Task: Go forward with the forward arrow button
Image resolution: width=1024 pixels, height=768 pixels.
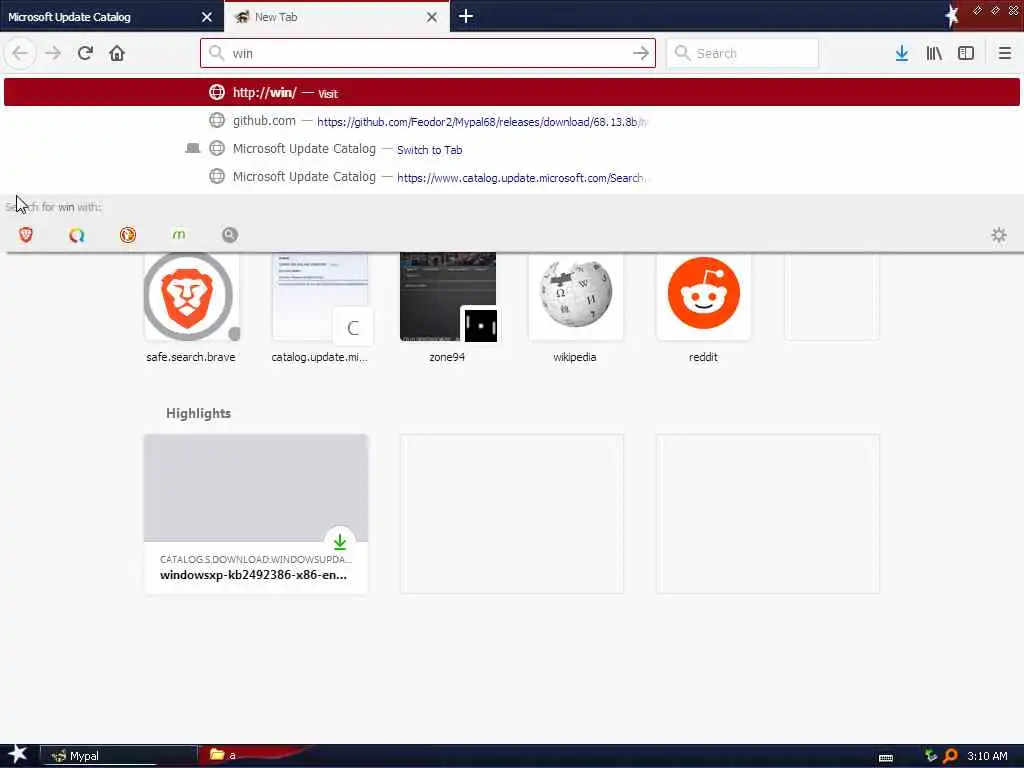Action: tap(53, 53)
